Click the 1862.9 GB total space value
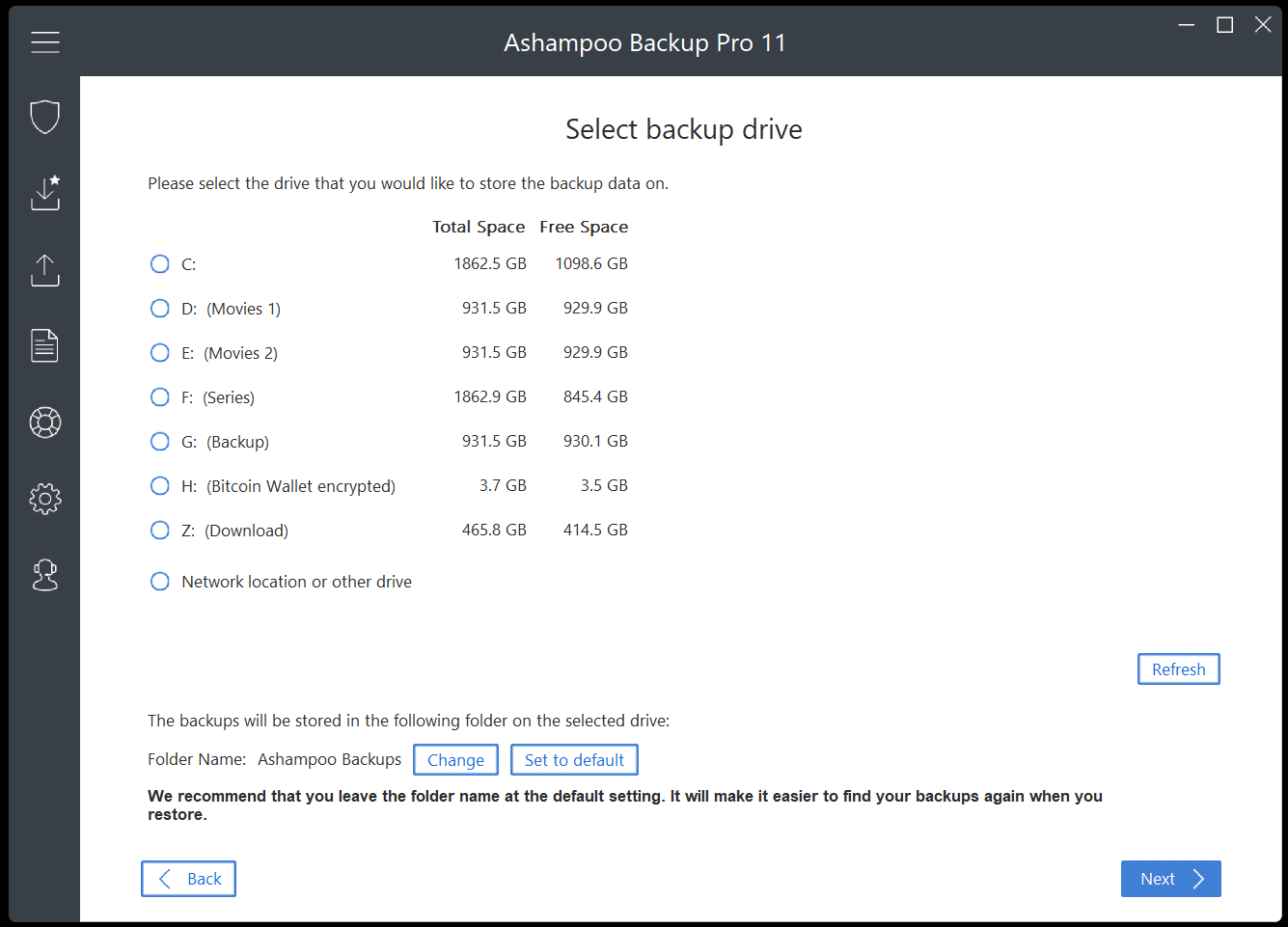The width and height of the screenshot is (1288, 927). pos(490,396)
